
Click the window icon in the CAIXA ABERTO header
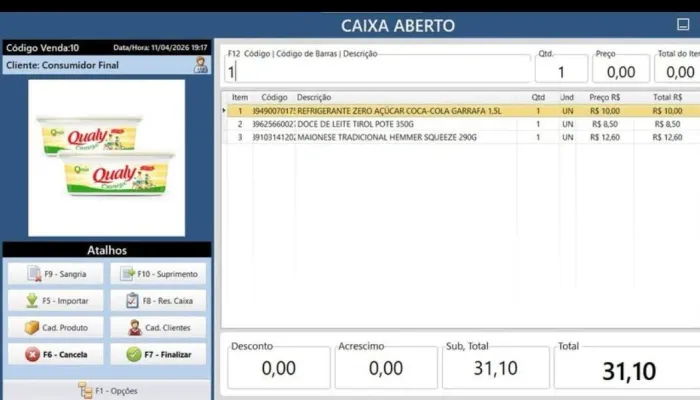683,24
